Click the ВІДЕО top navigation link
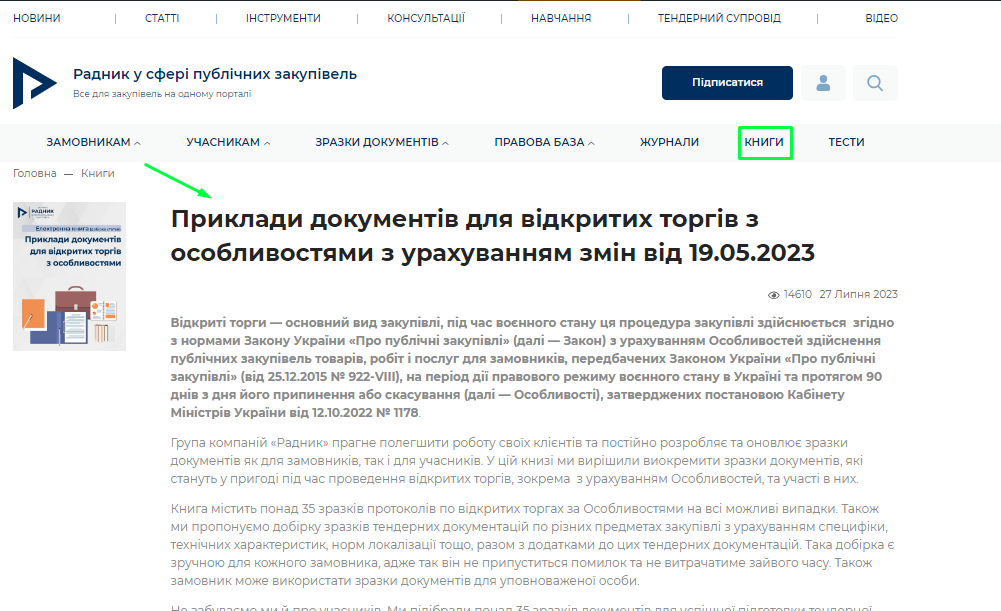The image size is (1001, 611). (x=881, y=18)
